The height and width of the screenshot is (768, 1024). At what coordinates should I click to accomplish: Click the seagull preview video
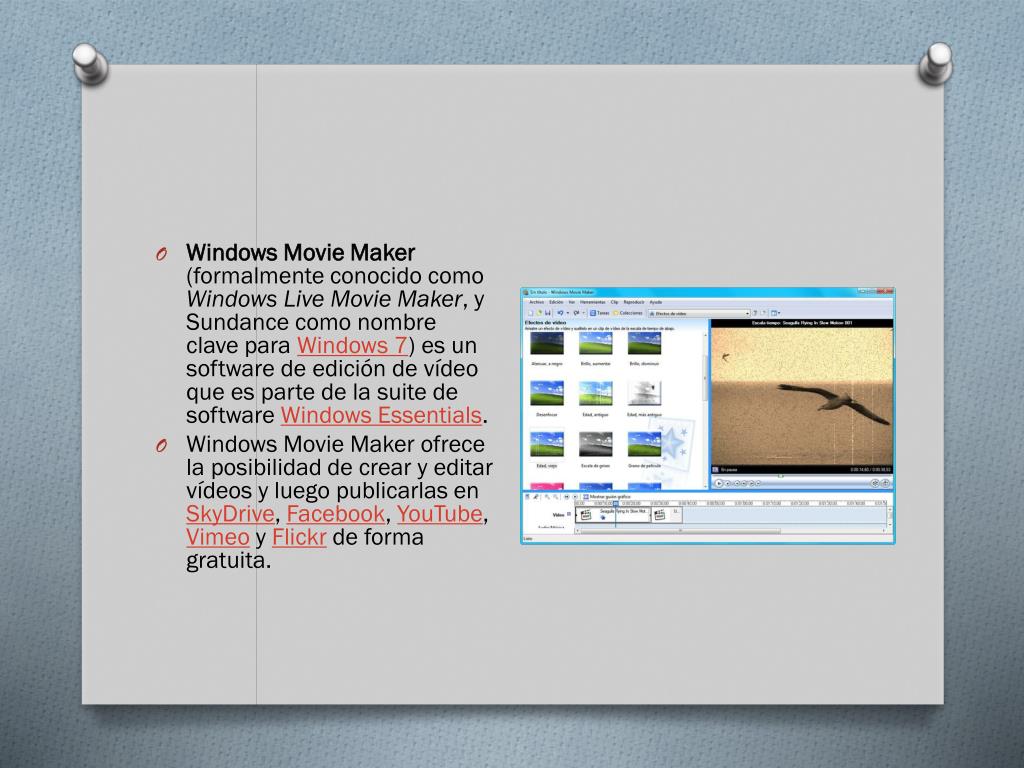(801, 396)
